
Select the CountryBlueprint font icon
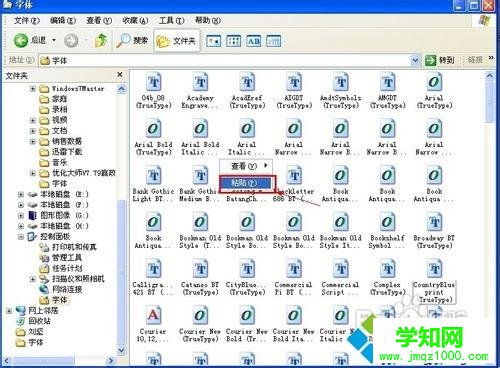[434, 269]
